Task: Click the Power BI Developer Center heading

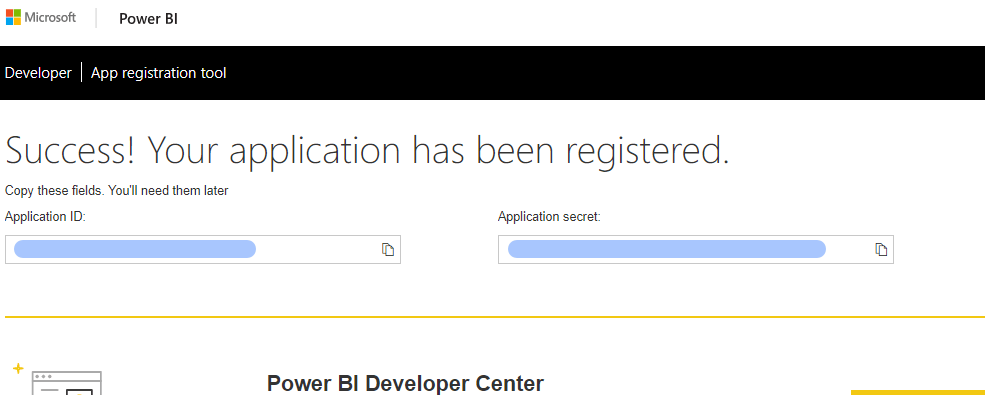Action: (405, 383)
